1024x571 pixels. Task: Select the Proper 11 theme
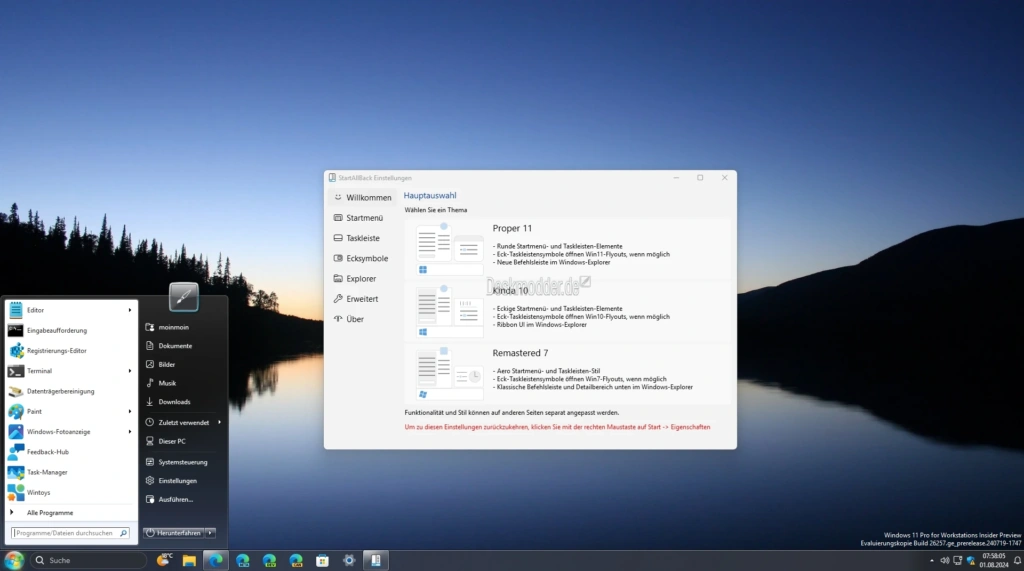567,248
